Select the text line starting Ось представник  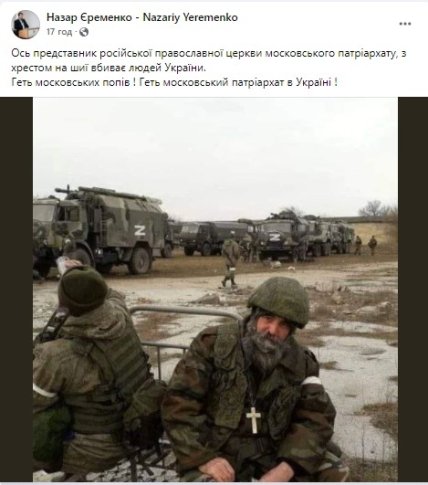[x=209, y=54]
